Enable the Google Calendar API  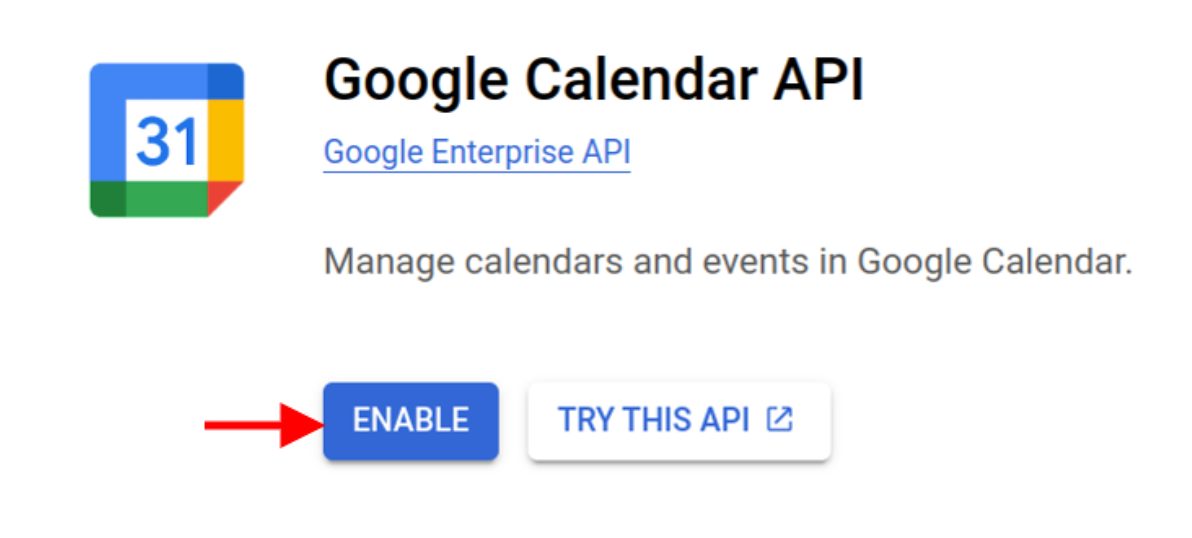coord(410,421)
